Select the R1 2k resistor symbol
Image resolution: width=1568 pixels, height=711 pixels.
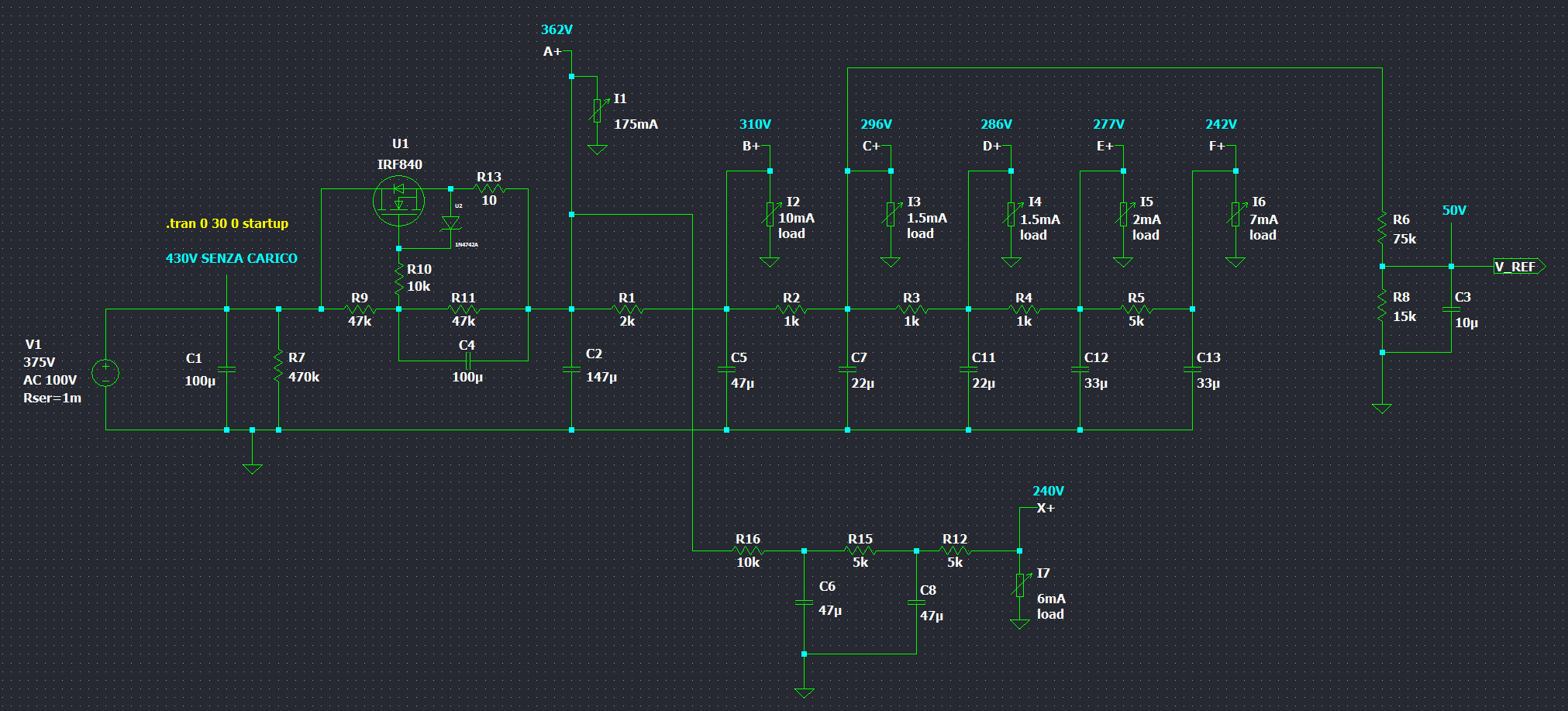627,309
